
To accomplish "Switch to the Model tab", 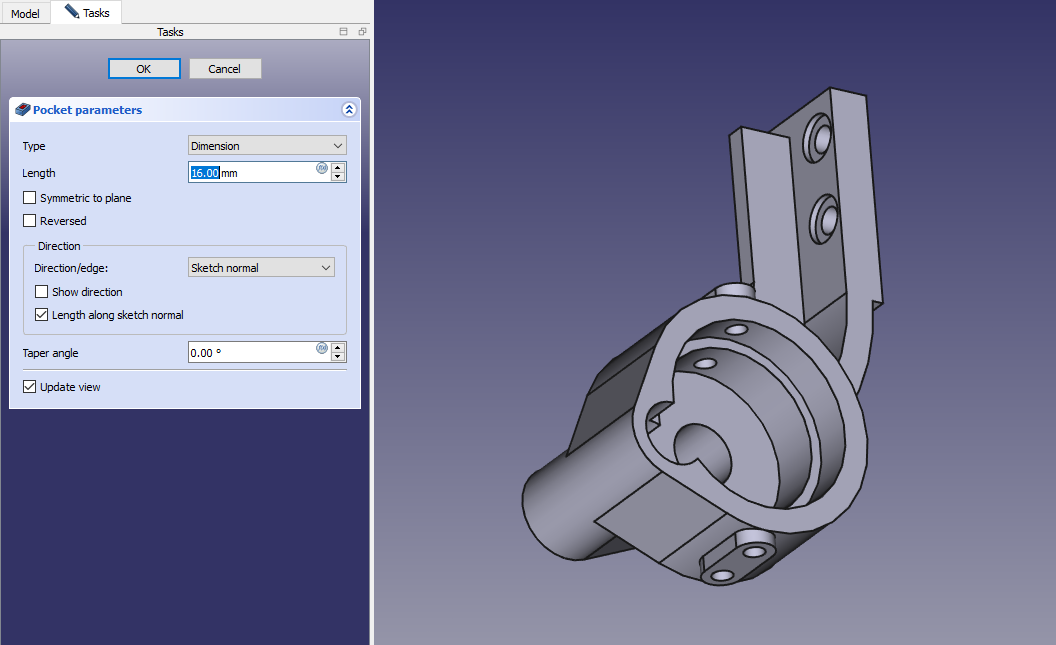I will 25,14.
